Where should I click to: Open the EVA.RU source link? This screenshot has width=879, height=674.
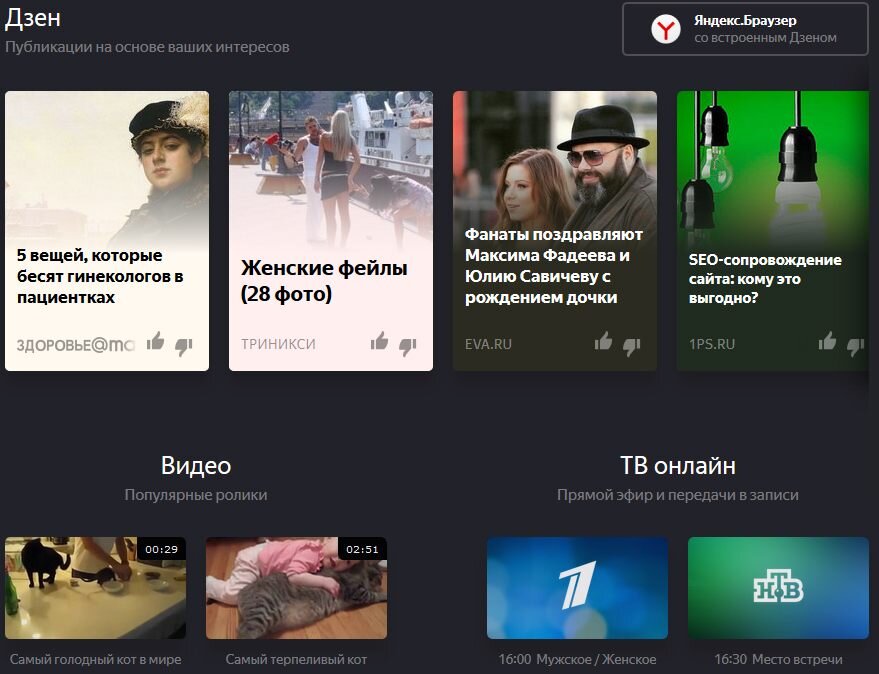487,343
